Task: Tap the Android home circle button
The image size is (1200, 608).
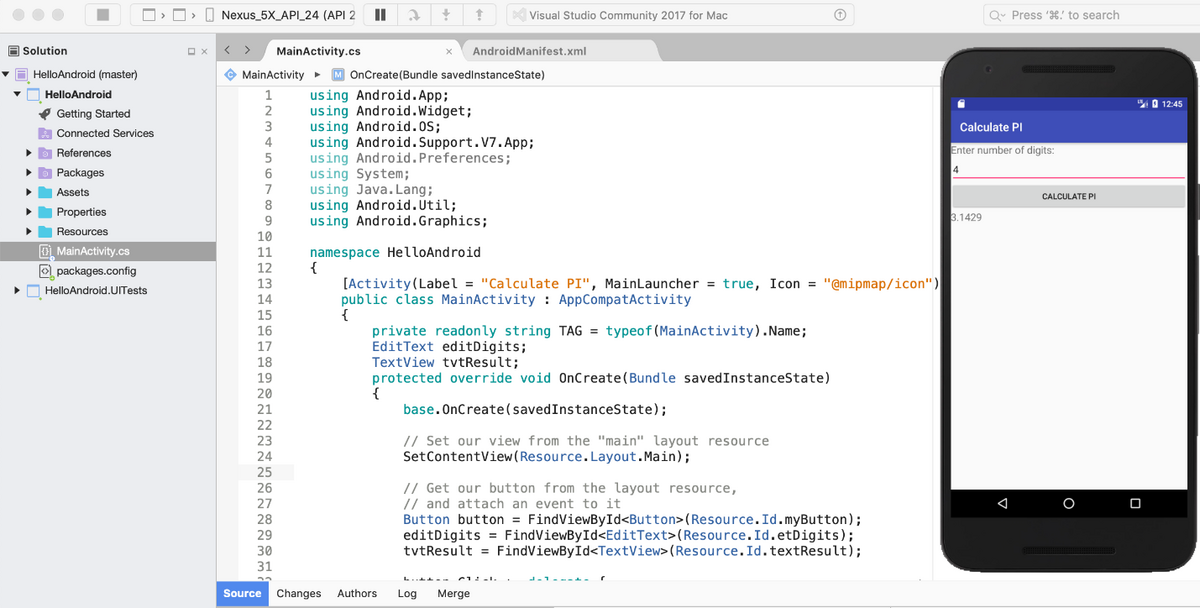Action: coord(1068,503)
